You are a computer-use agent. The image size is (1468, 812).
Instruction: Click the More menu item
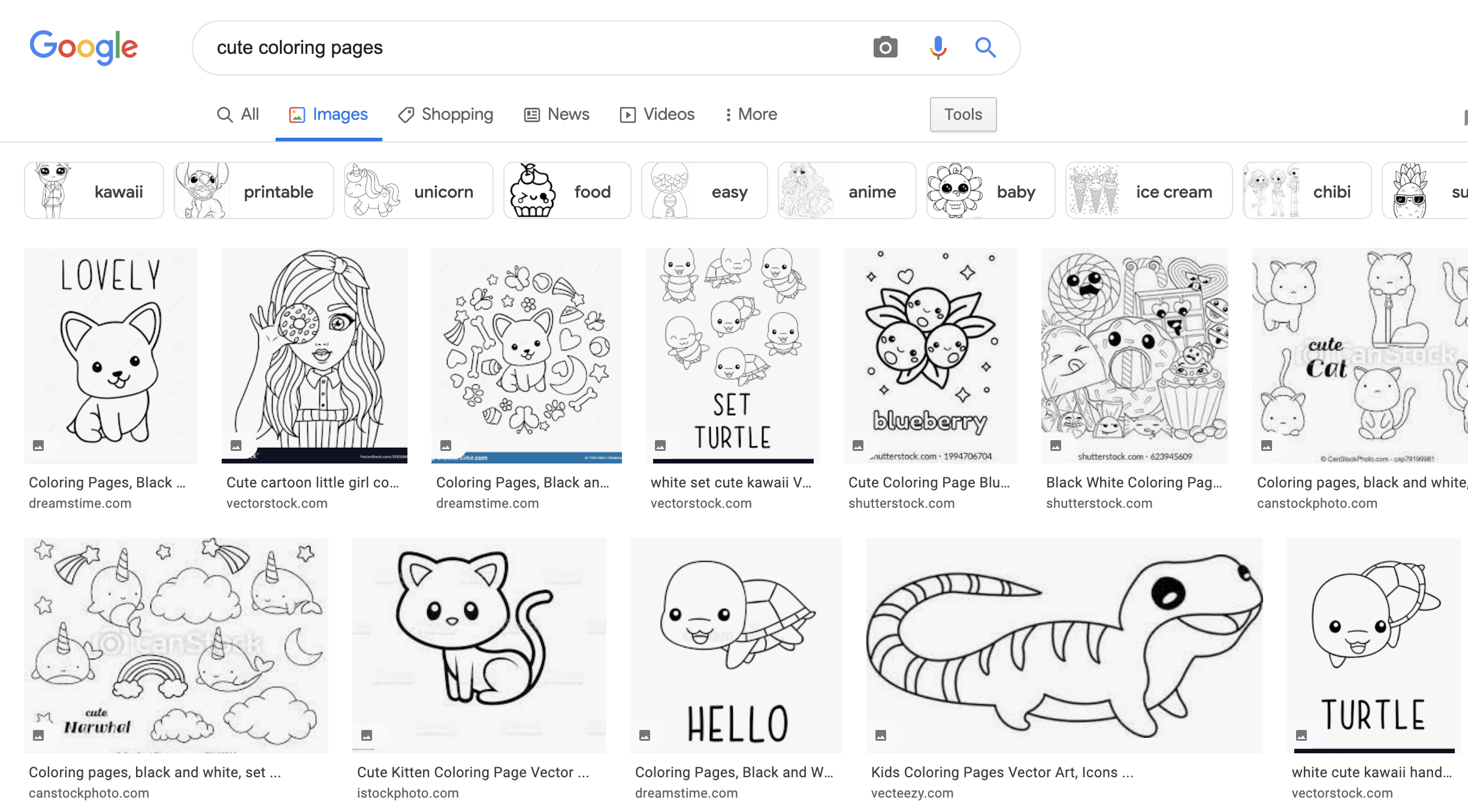pyautogui.click(x=749, y=113)
